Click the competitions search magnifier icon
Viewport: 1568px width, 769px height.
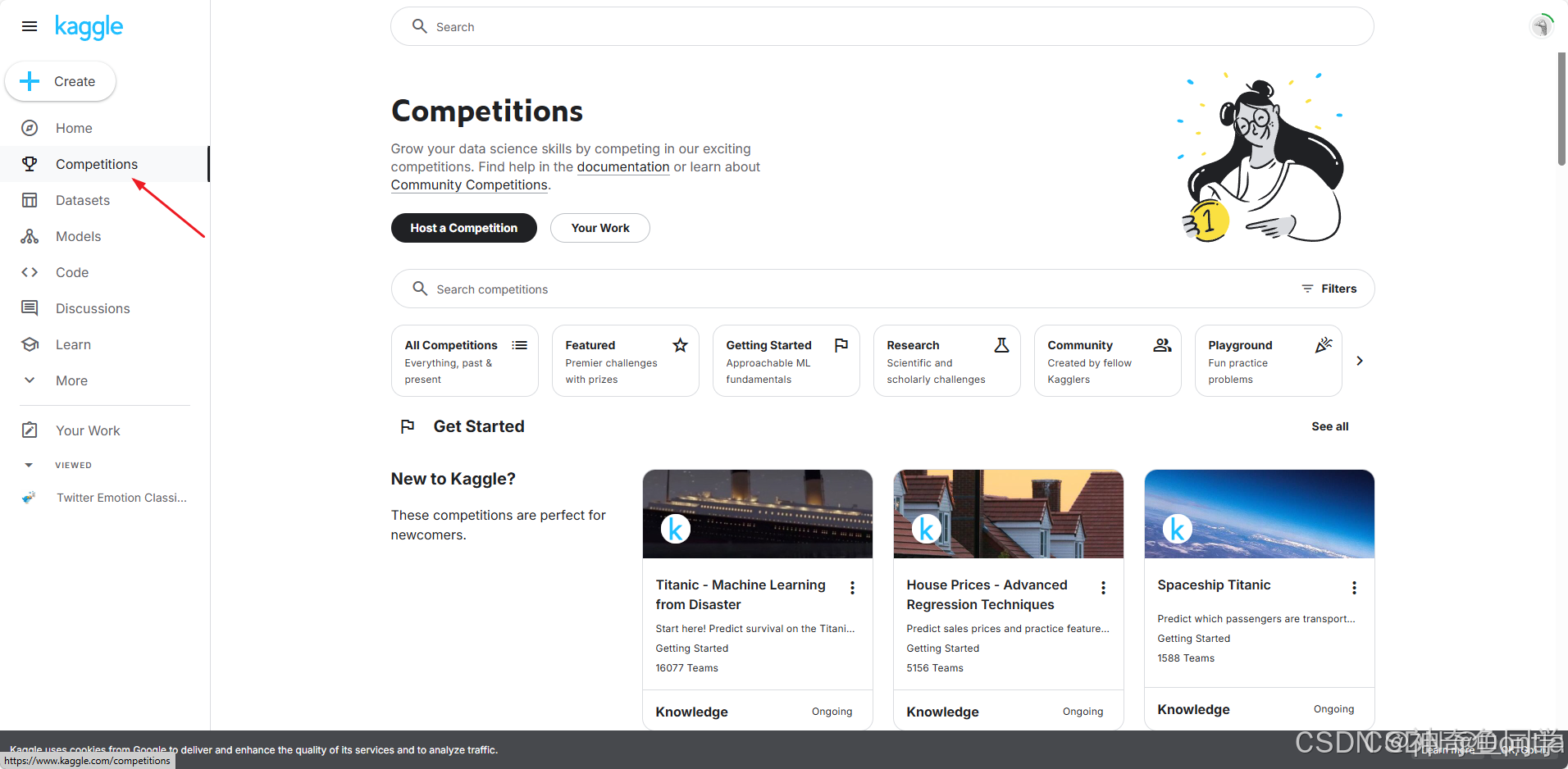click(x=420, y=289)
